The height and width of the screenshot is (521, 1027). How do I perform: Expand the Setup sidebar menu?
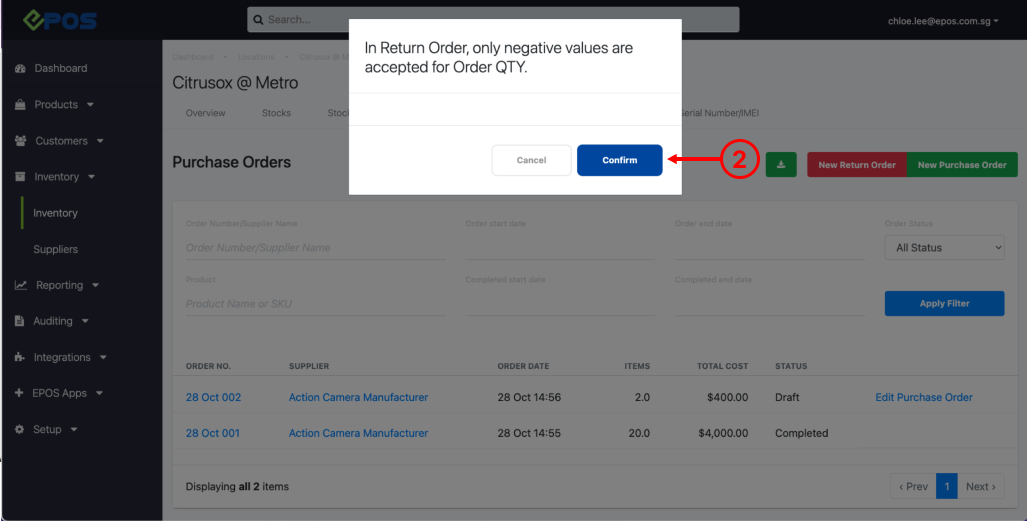click(56, 429)
